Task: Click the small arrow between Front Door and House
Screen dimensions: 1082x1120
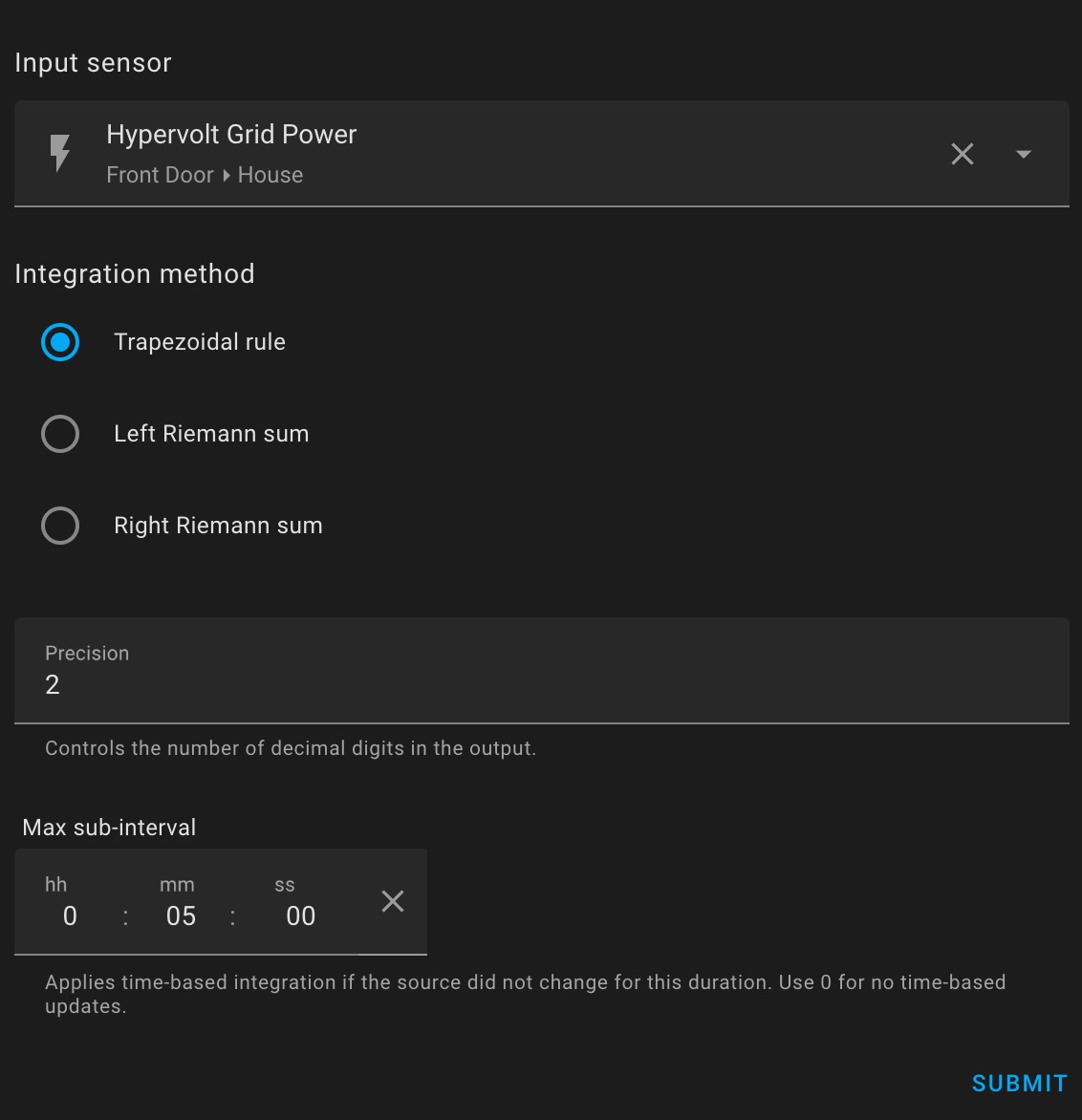Action: (227, 176)
